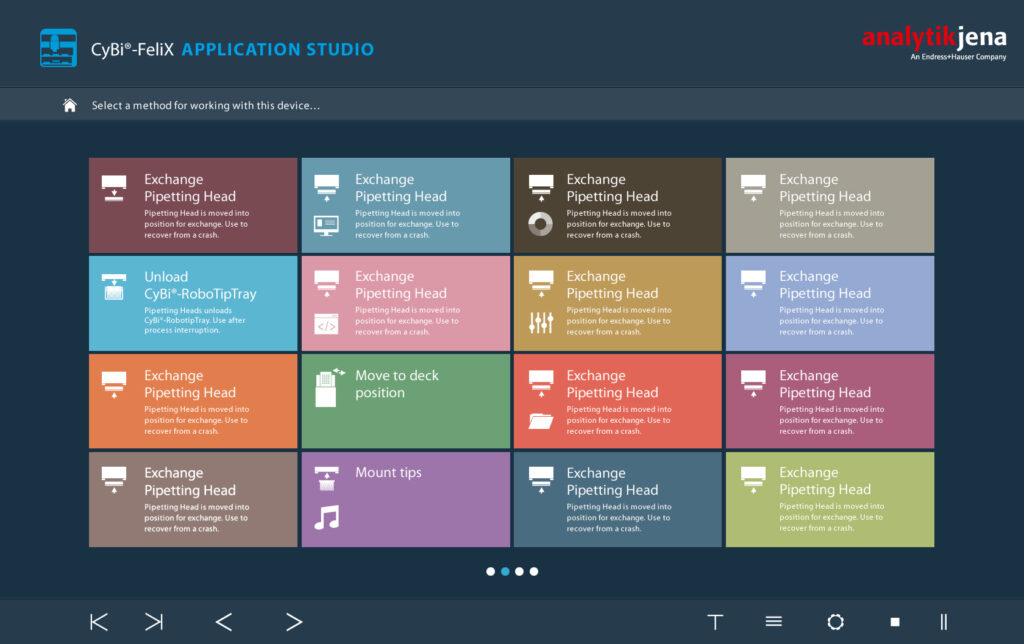Jump to the last page of methods
The height and width of the screenshot is (644, 1024).
coord(154,622)
